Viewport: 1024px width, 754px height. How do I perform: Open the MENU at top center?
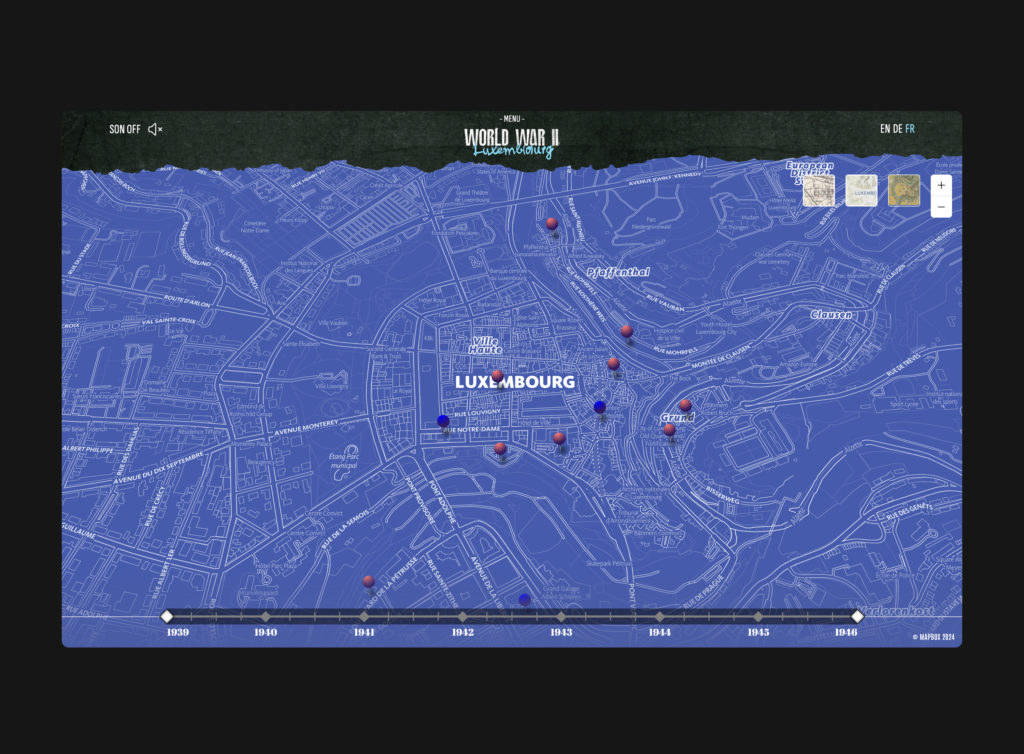click(512, 119)
